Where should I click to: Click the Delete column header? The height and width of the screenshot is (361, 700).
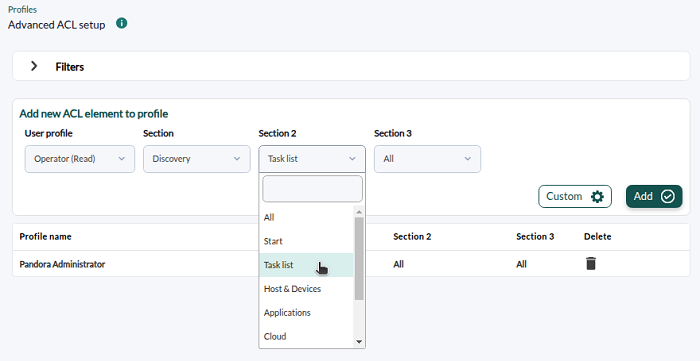point(597,237)
